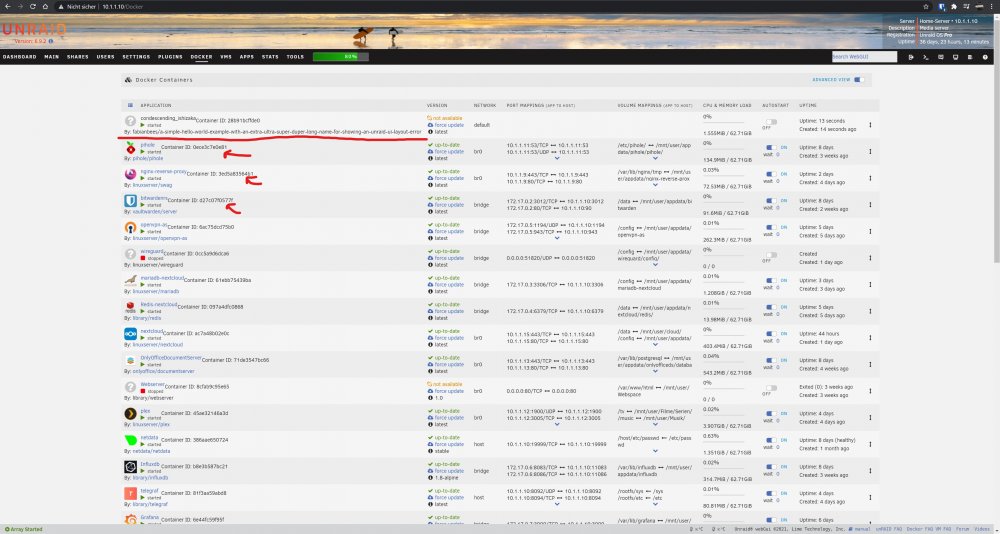
Task: Toggle the Advanced View switch
Action: pos(859,80)
